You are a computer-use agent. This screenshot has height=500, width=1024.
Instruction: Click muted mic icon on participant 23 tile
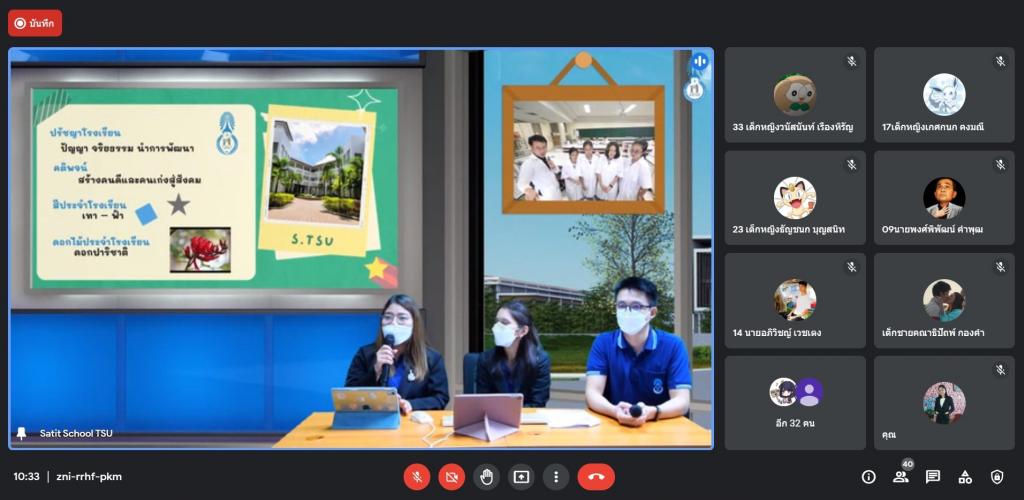tap(851, 164)
